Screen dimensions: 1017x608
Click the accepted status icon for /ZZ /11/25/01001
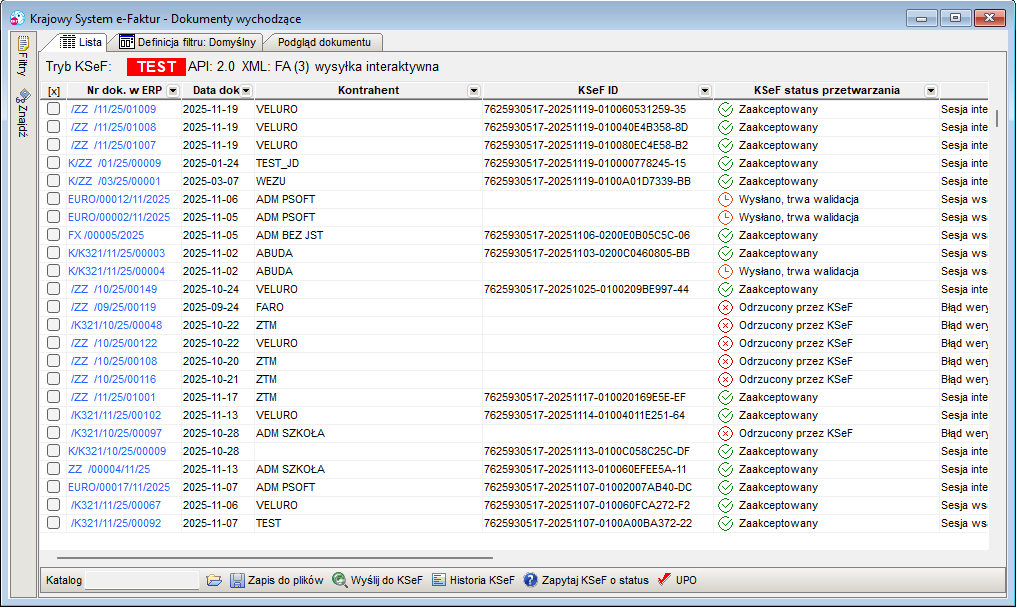(x=726, y=398)
